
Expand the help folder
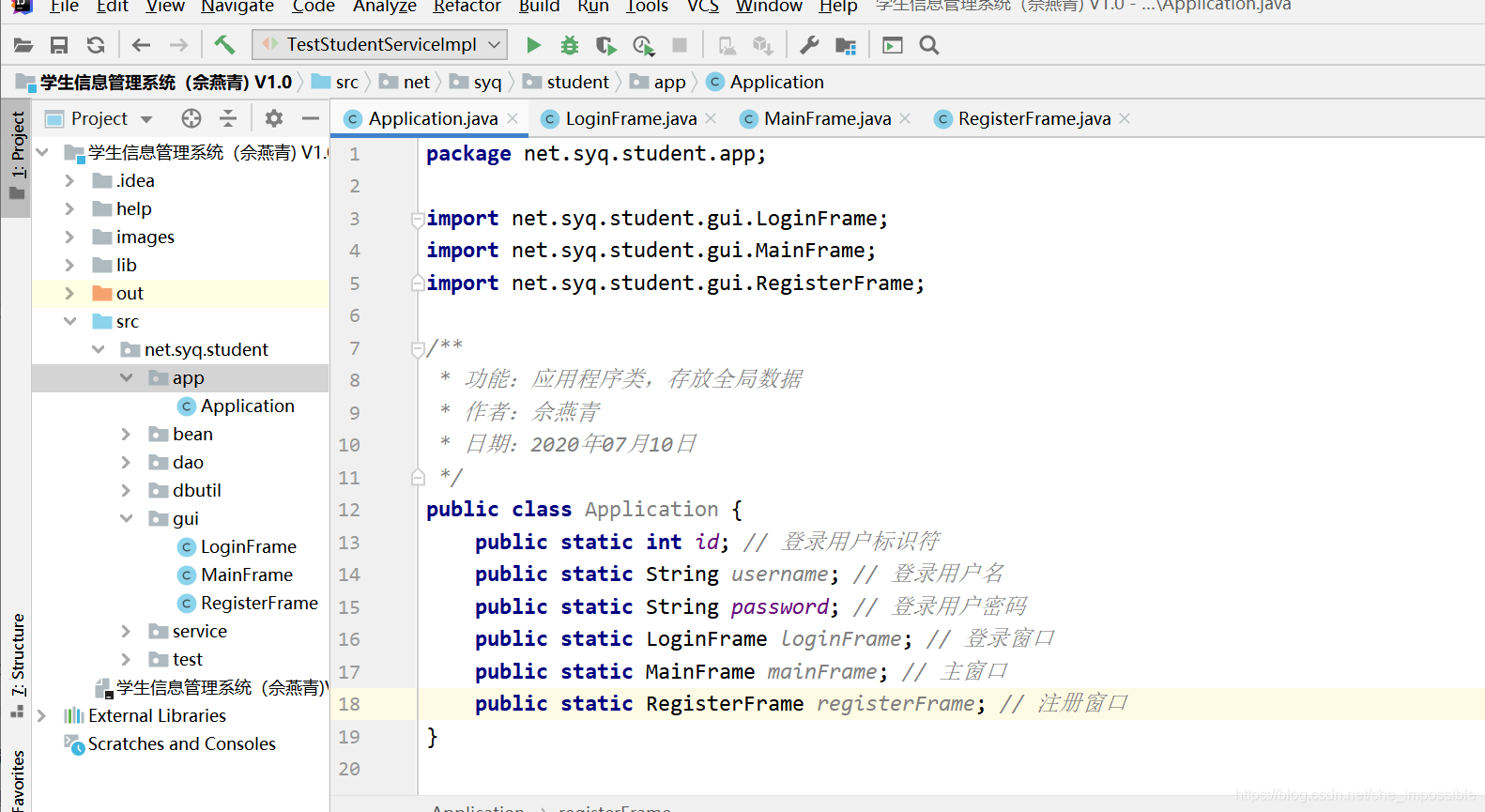click(x=69, y=208)
